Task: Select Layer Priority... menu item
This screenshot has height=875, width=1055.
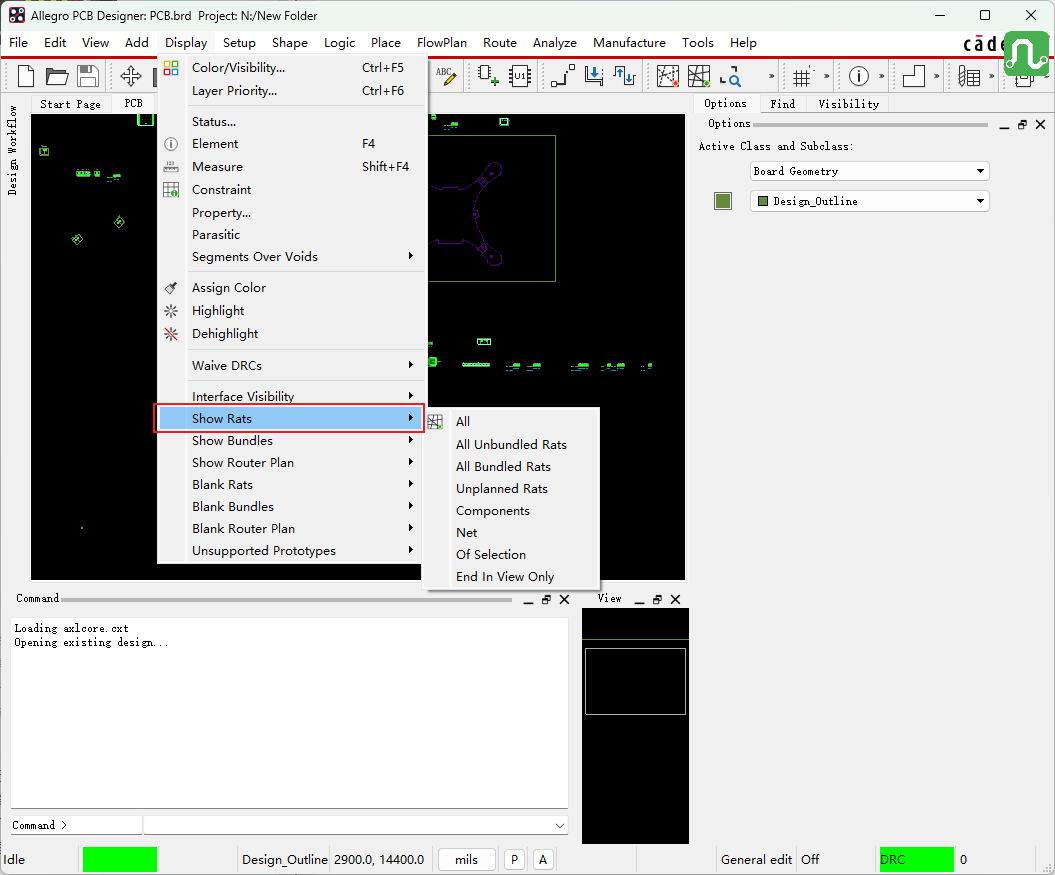Action: coord(291,91)
